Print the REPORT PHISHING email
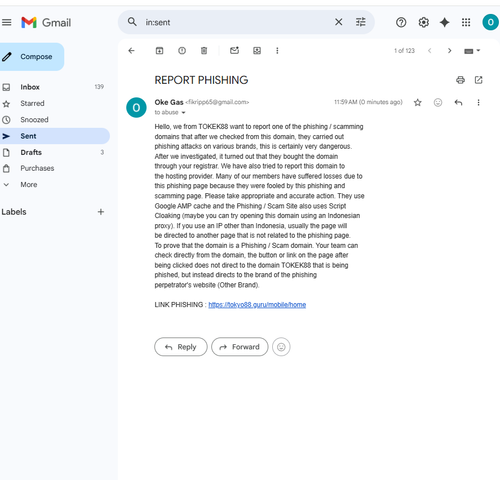Viewport: 500px width, 480px height. coord(460,80)
